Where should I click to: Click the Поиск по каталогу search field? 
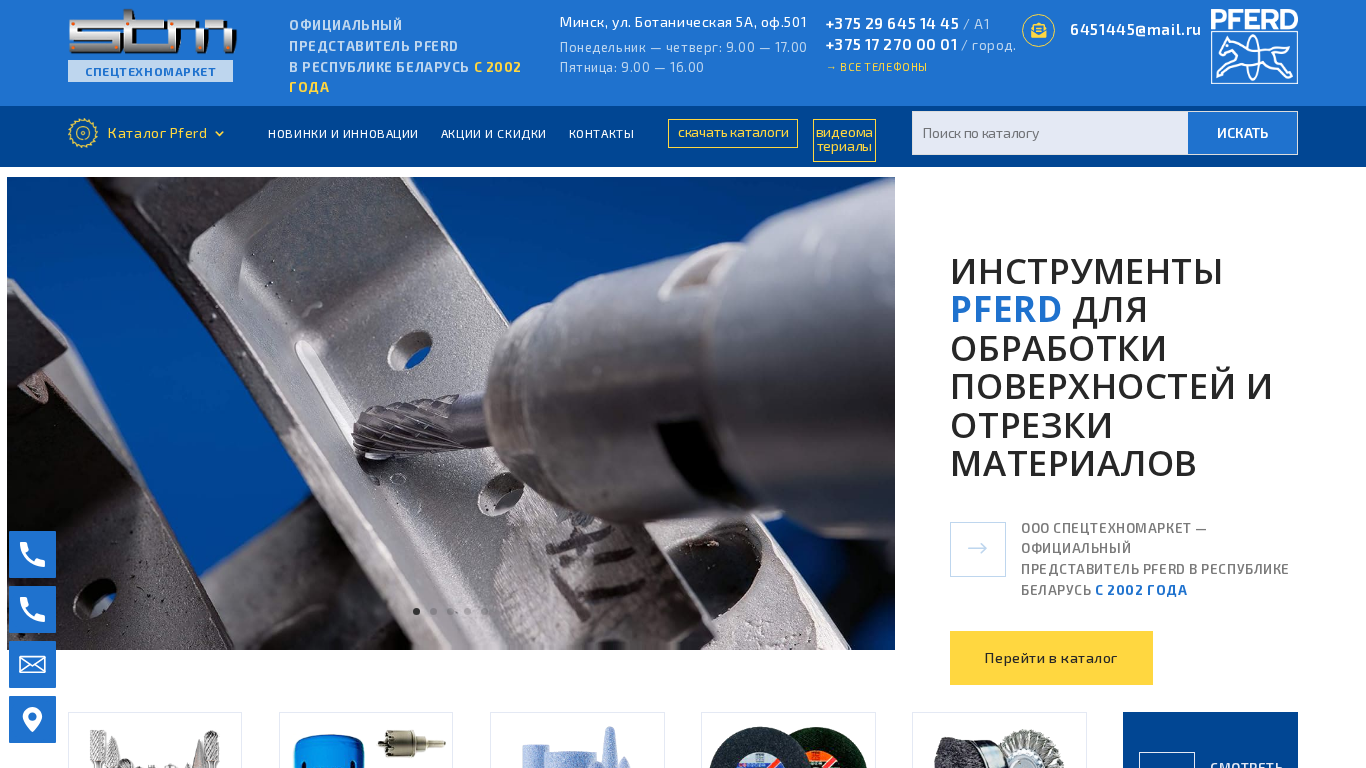(1050, 133)
